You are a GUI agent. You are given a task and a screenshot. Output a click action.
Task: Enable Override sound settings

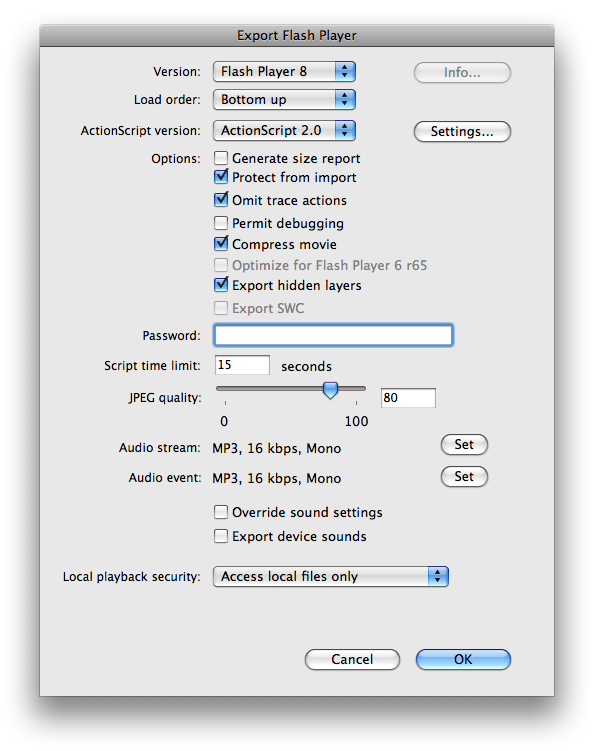(x=221, y=512)
